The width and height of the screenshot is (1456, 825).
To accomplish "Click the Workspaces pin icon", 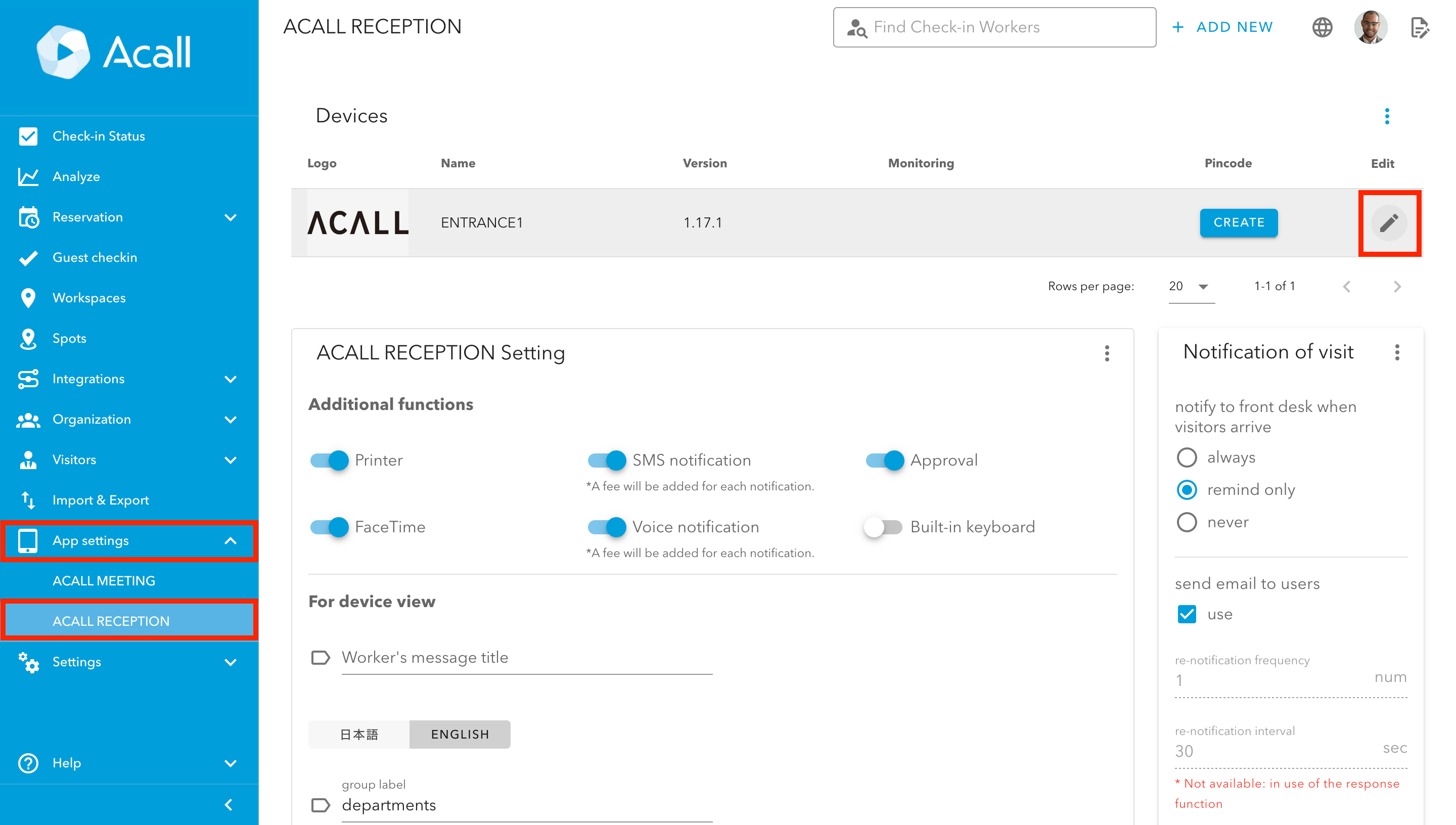I will [28, 297].
